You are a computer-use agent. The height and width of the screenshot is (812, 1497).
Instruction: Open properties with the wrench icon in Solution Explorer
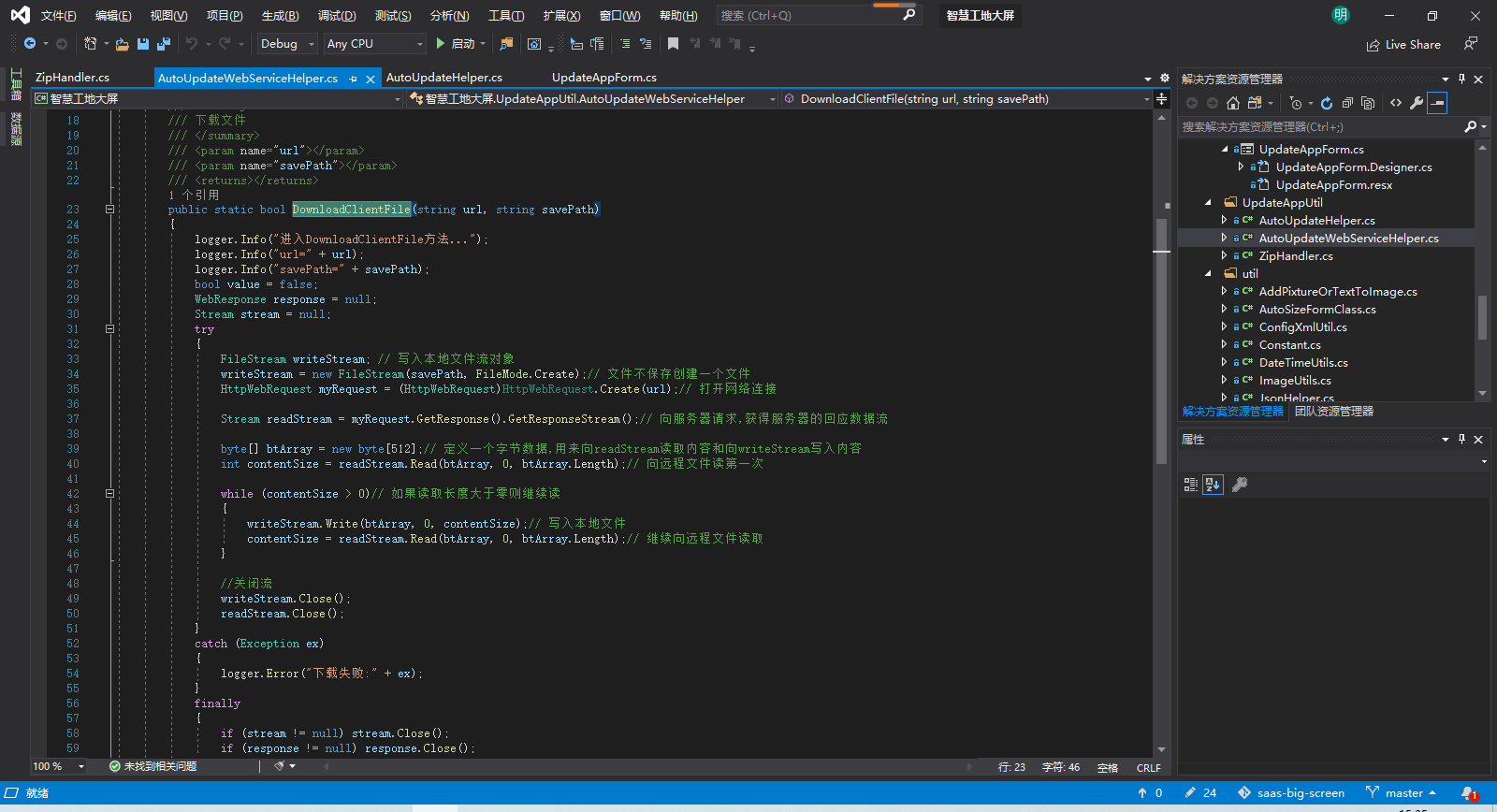[1417, 103]
